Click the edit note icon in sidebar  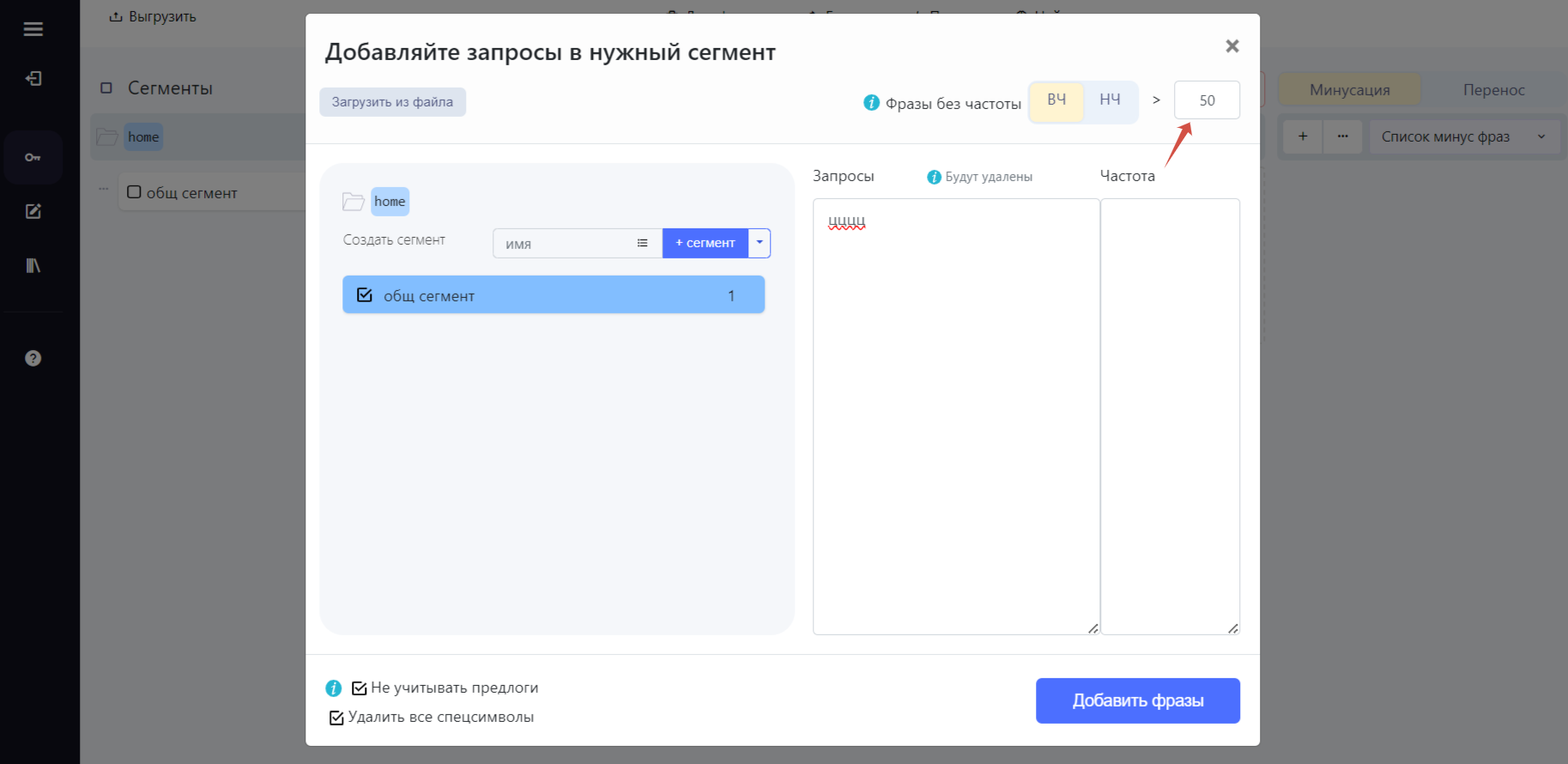[x=33, y=211]
